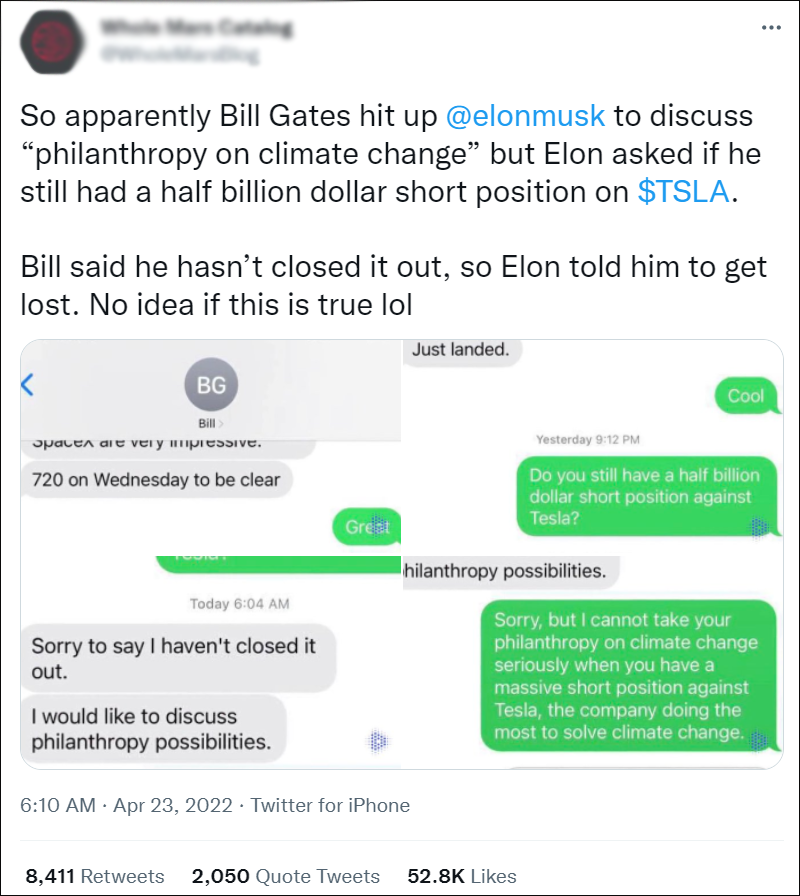The height and width of the screenshot is (896, 800).
Task: Open the tweet's three-dot more menu
Action: (x=770, y=27)
